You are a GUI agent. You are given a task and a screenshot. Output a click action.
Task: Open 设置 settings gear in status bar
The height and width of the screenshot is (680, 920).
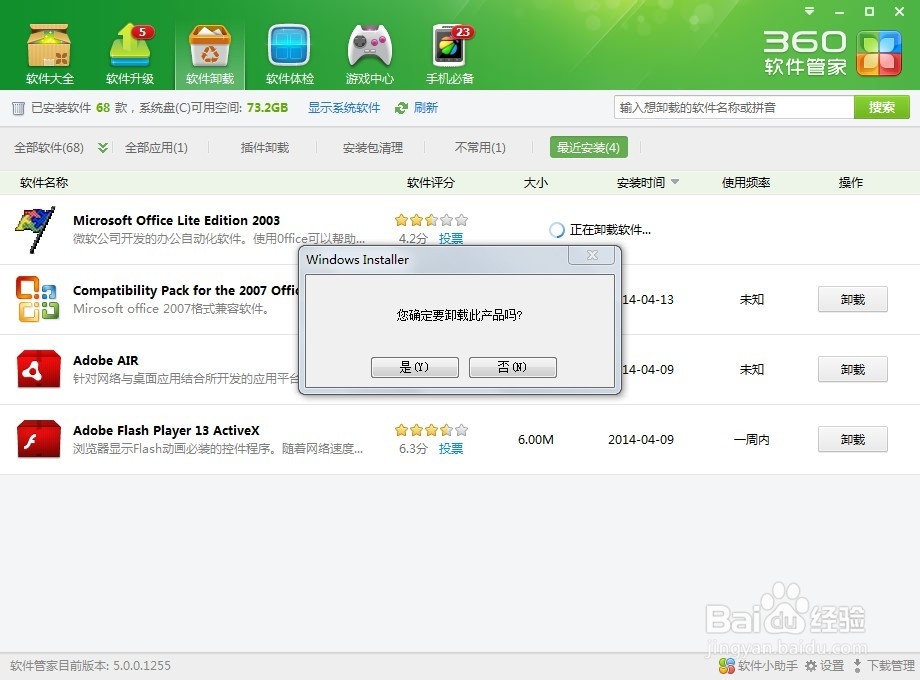click(824, 666)
